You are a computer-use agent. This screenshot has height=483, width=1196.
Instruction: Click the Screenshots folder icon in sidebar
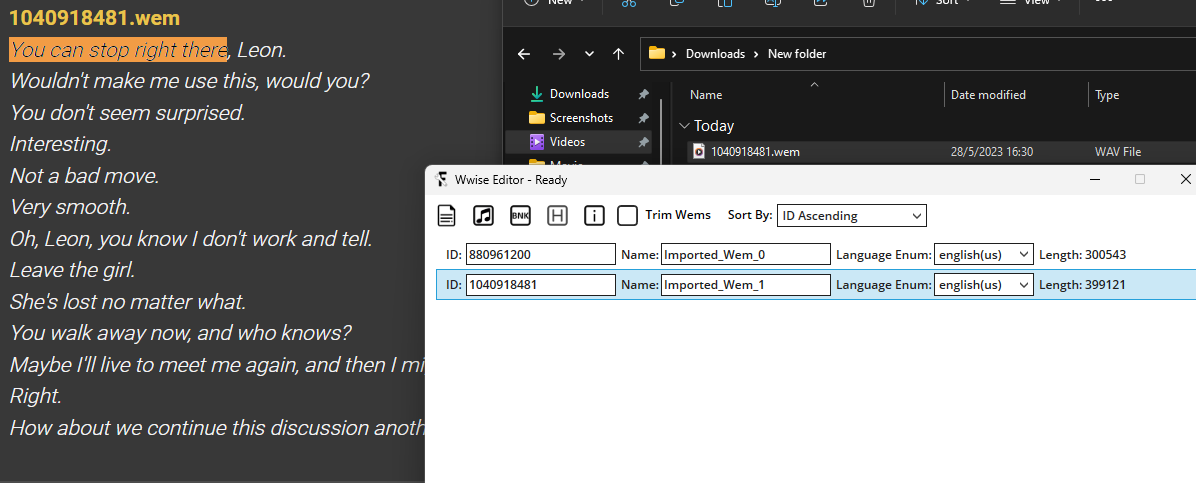[x=537, y=118]
